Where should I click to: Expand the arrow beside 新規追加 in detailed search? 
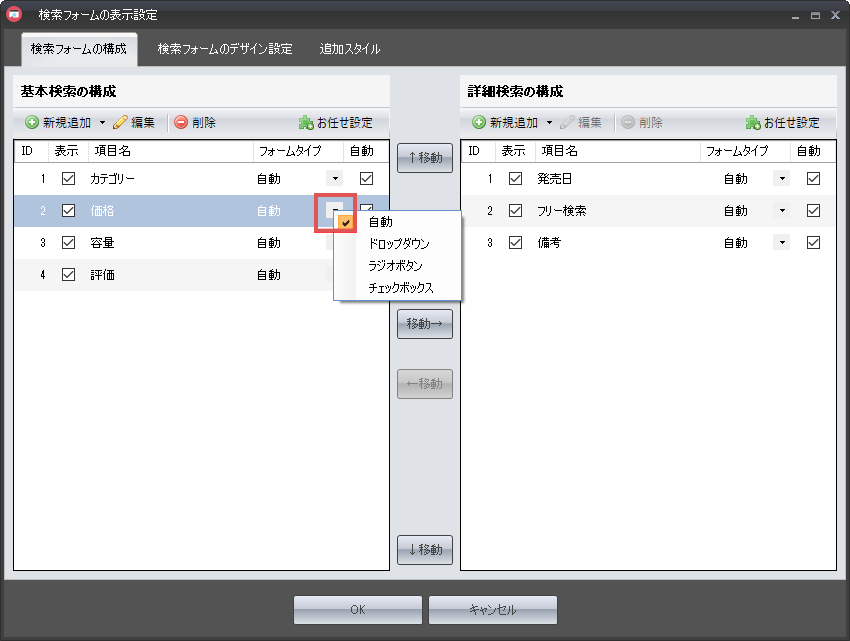click(x=549, y=123)
